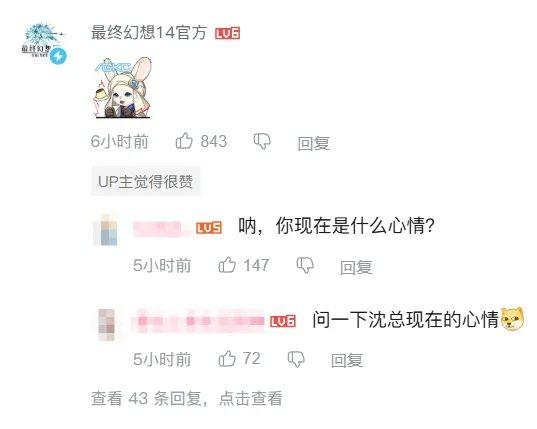The height and width of the screenshot is (429, 537).
Task: Dislike the reply about 沈总现在的心情
Action: pos(296,359)
